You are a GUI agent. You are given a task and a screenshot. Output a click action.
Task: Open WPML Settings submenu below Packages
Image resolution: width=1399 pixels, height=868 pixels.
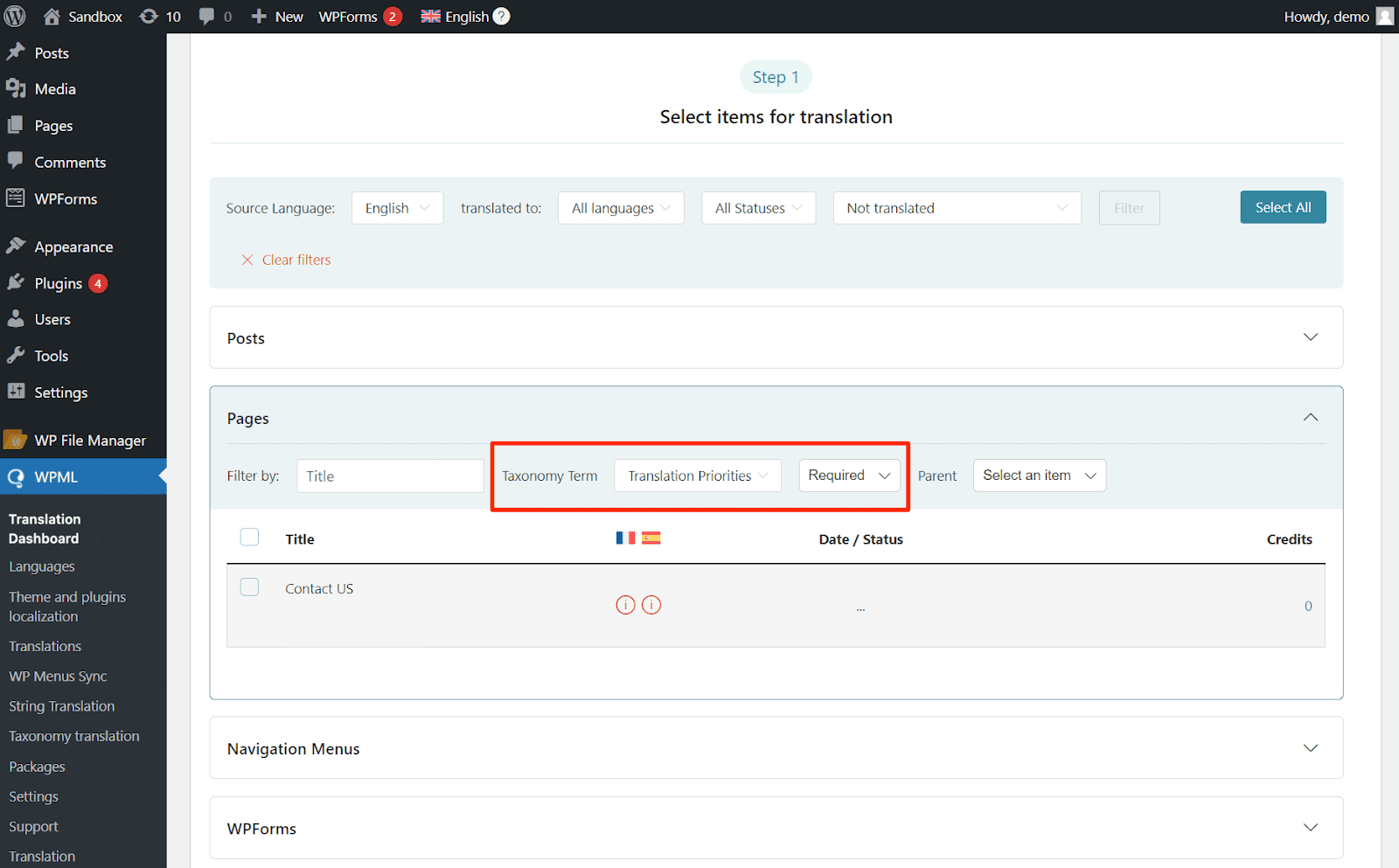tap(33, 796)
